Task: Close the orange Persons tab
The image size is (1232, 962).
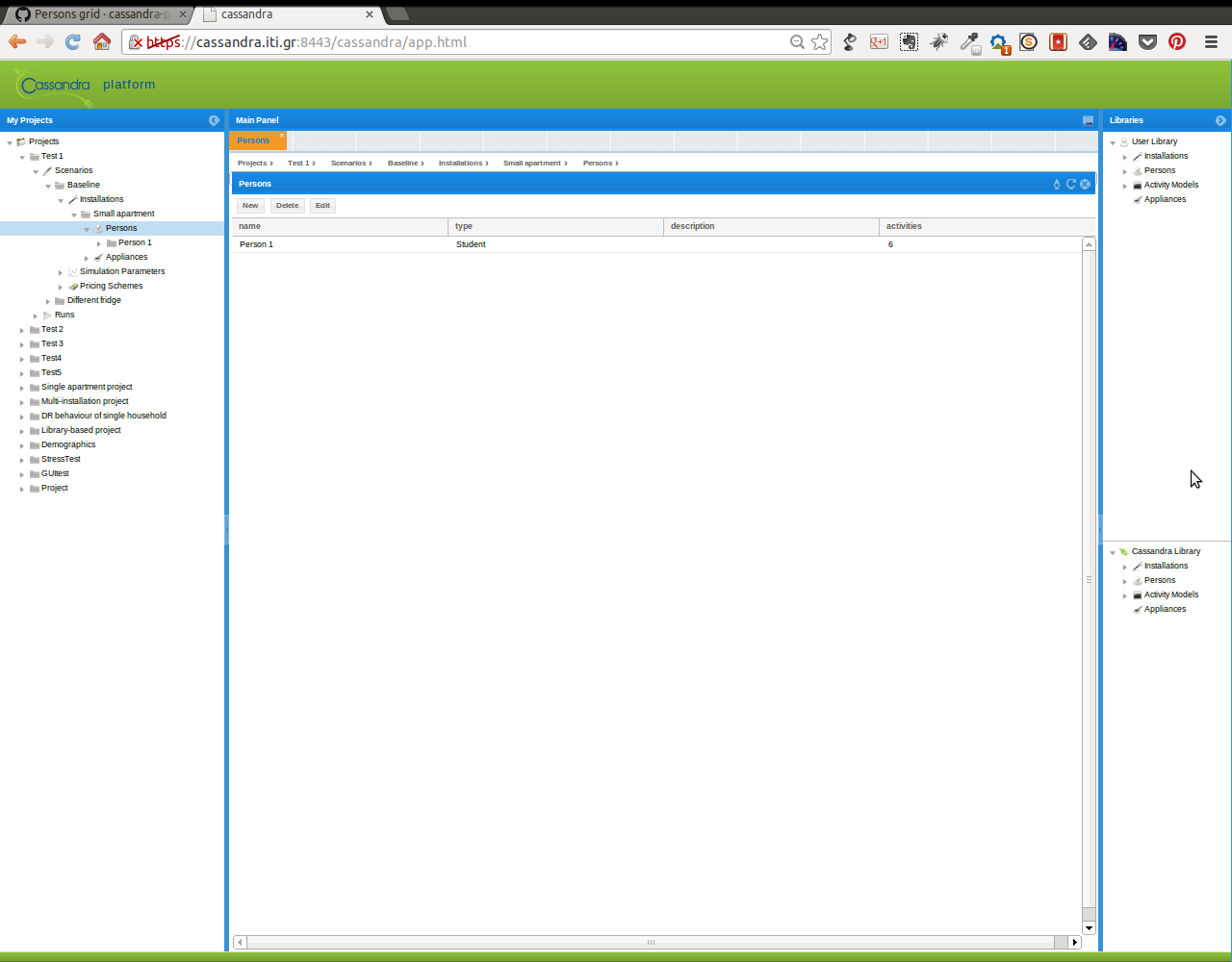Action: 282,136
